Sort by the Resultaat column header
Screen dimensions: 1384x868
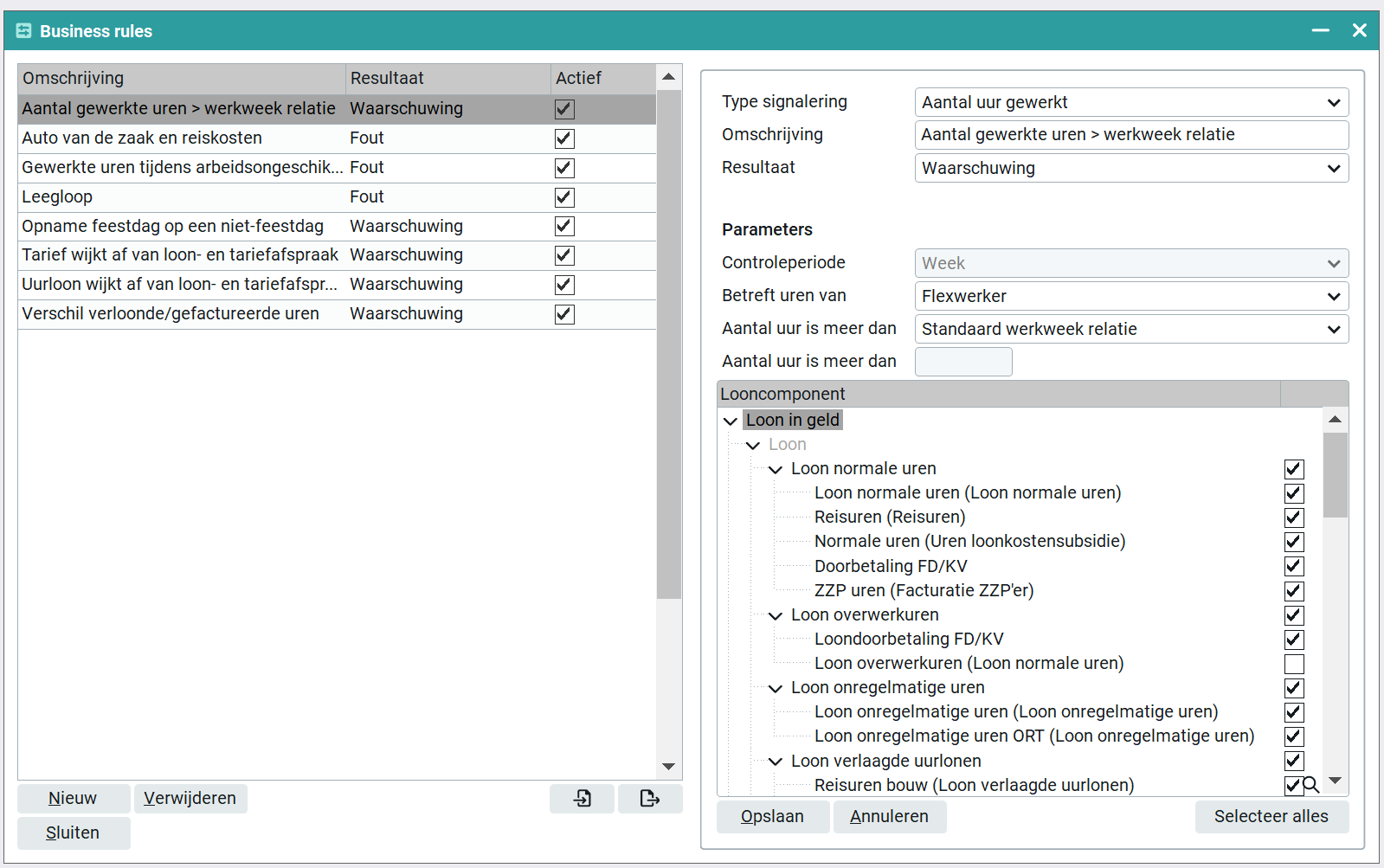coord(447,78)
